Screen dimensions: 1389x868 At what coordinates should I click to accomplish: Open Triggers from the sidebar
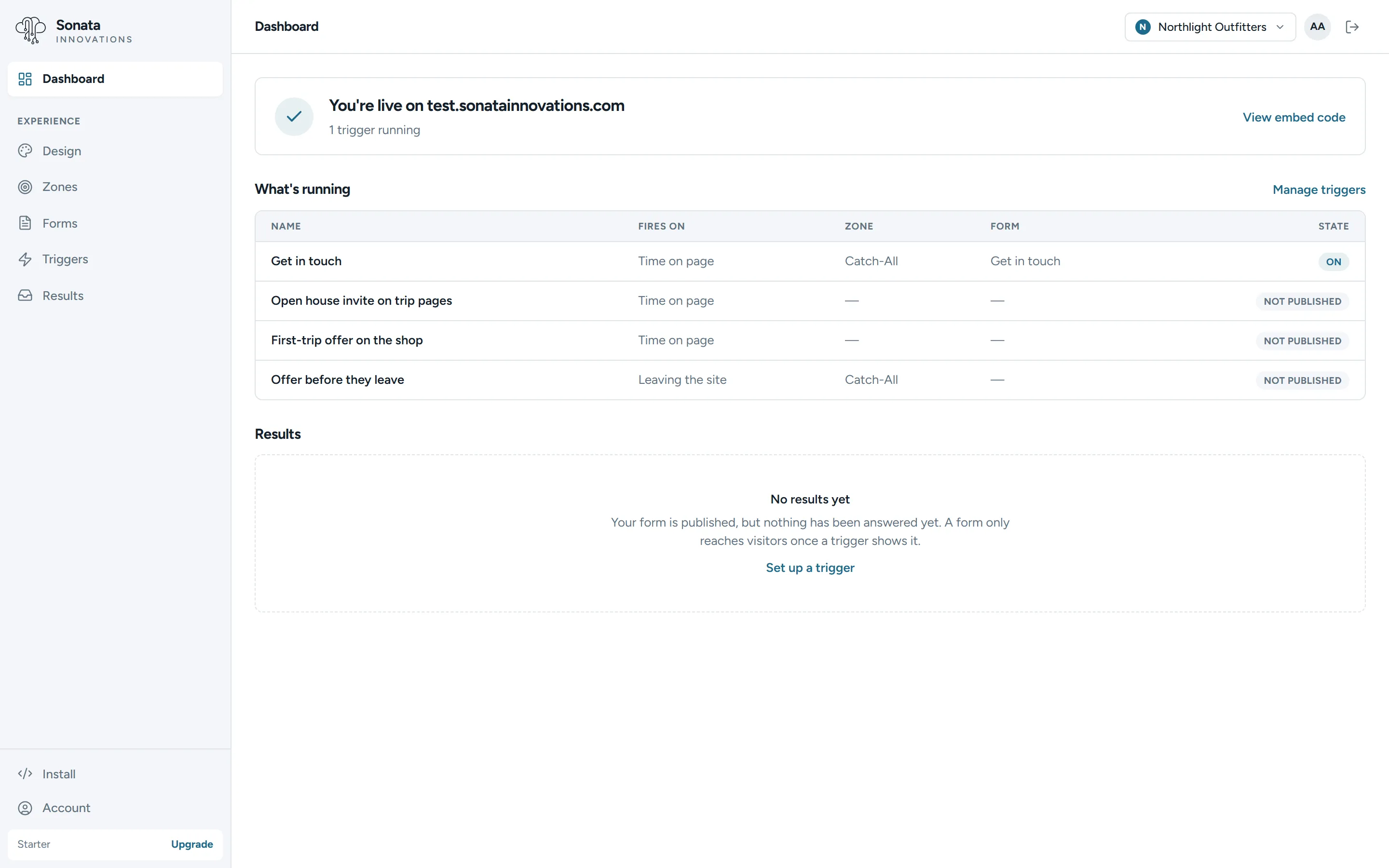pyautogui.click(x=115, y=259)
